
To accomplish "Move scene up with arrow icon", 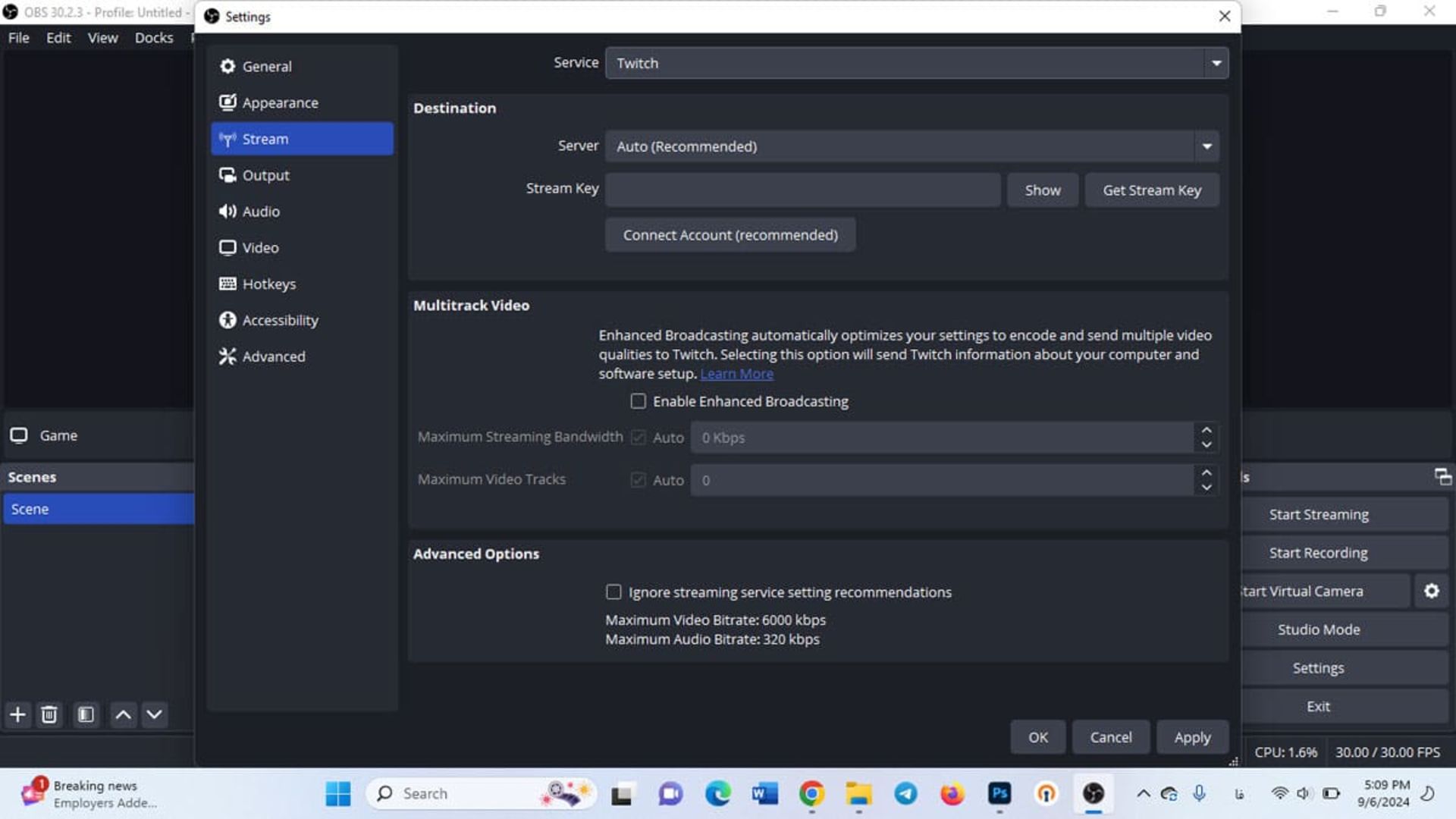I will [123, 714].
